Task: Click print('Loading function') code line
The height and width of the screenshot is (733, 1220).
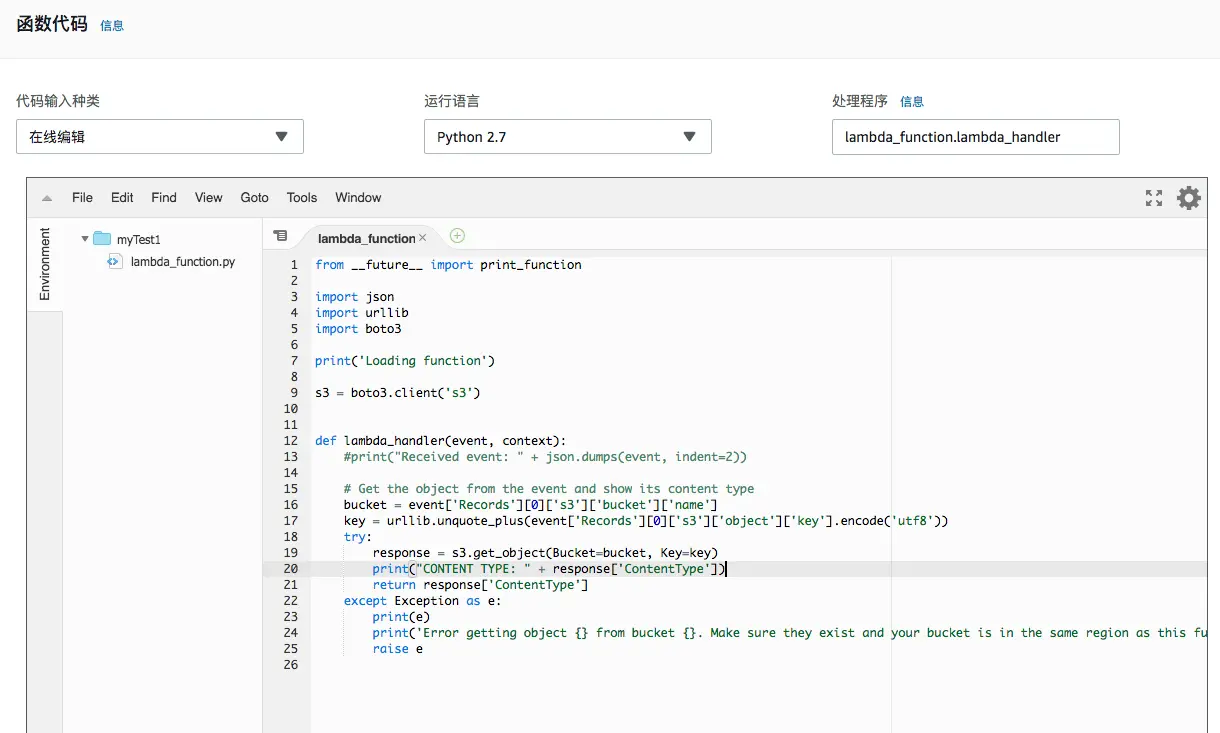Action: [x=405, y=361]
